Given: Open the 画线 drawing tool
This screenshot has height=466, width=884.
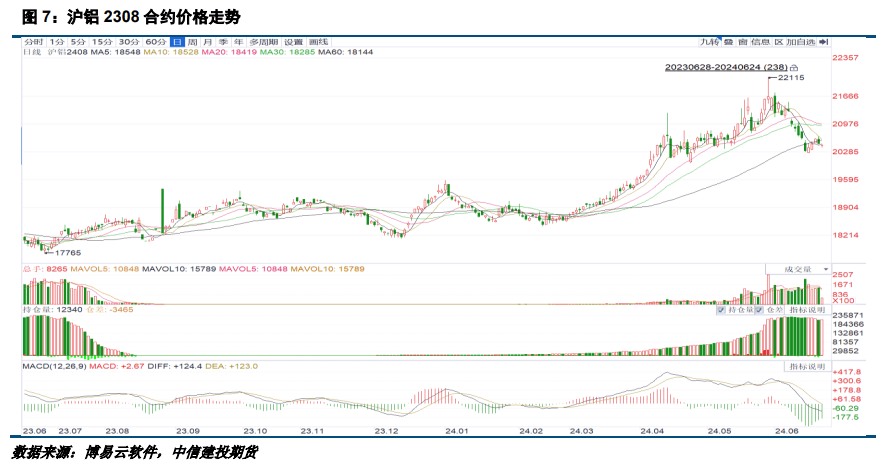Looking at the screenshot, I should tap(319, 42).
